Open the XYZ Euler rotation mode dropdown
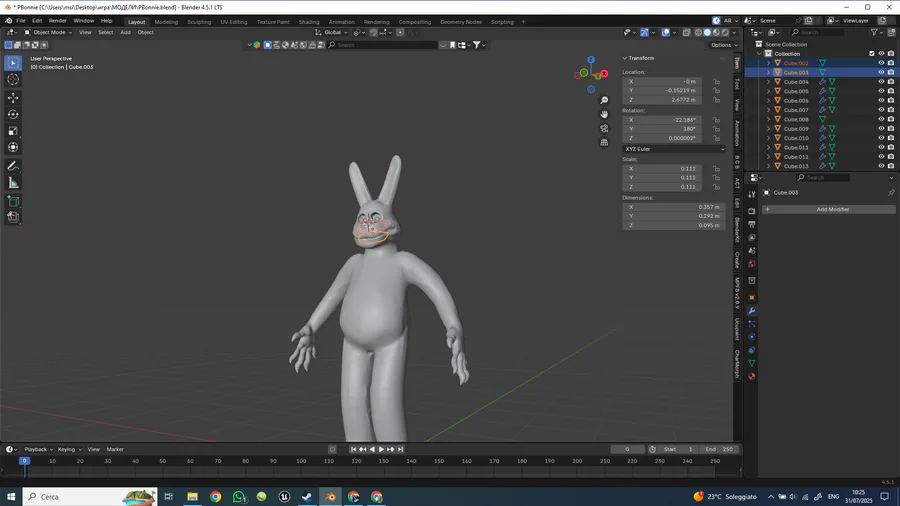The width and height of the screenshot is (900, 506). (674, 149)
